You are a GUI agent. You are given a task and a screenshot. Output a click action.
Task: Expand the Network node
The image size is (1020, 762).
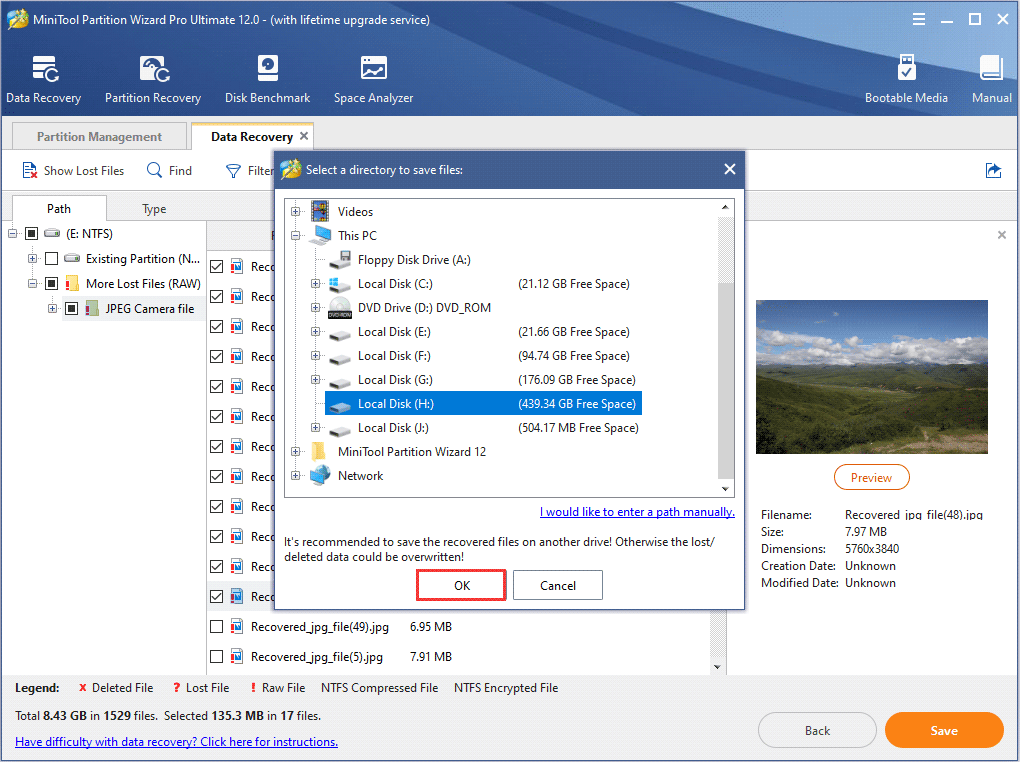pyautogui.click(x=295, y=475)
